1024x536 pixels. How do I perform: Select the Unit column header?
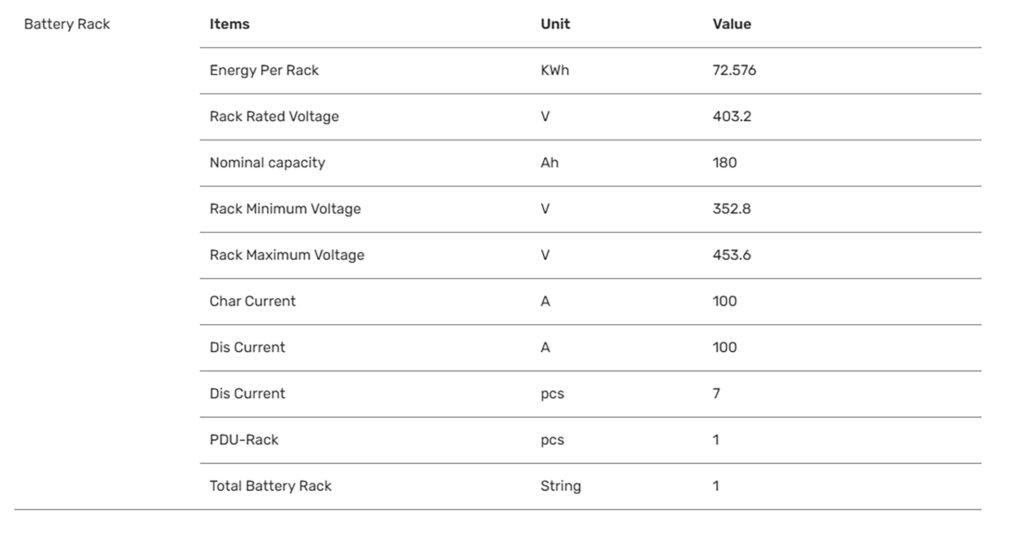click(x=554, y=24)
